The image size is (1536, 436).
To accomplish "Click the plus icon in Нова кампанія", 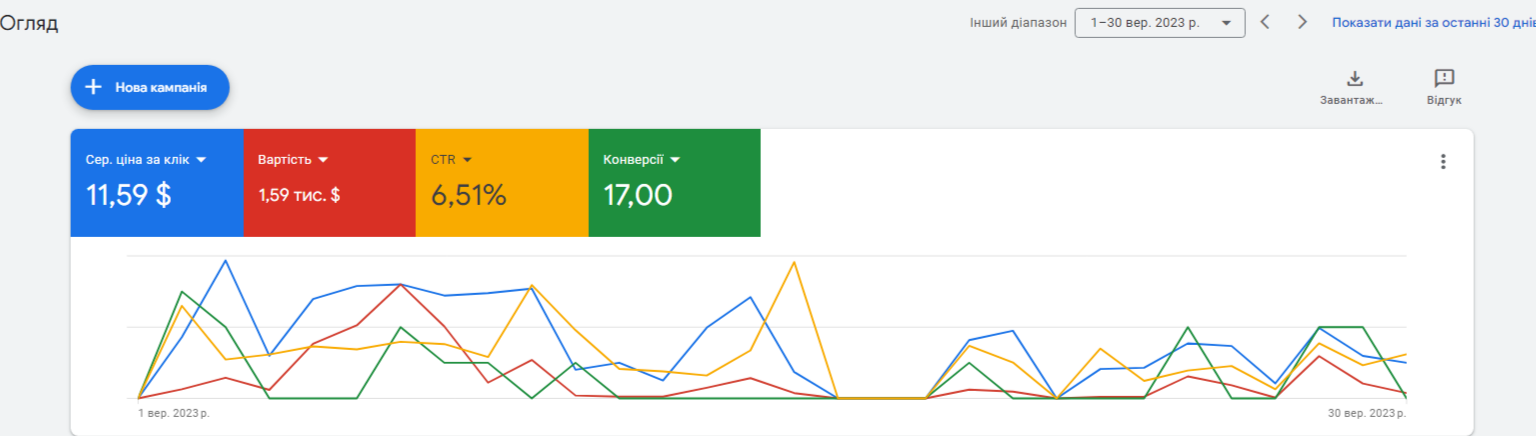I will pos(93,88).
